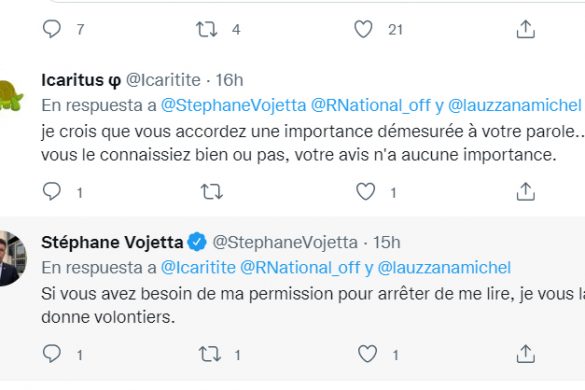Viewport: 585px width, 390px height.
Task: Open @lauzzanamichel mention in Vojetta's reply
Action: coord(444,268)
